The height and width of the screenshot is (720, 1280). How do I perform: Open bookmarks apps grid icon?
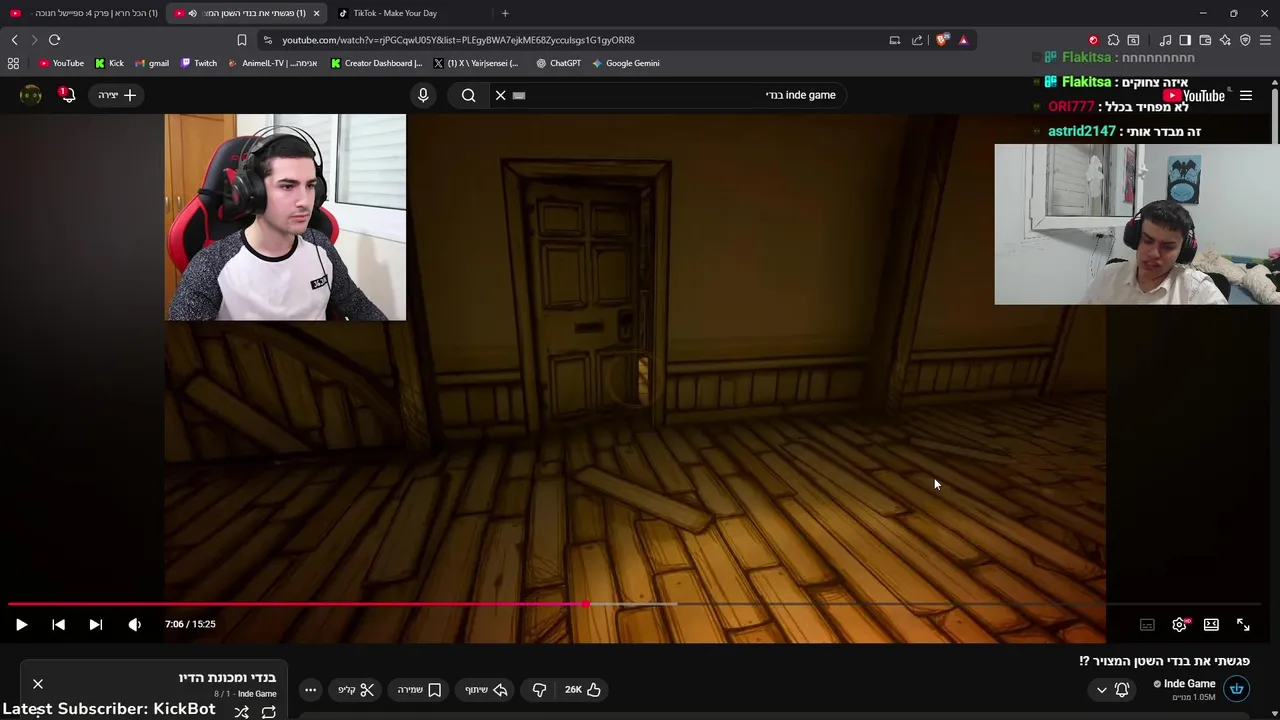[x=13, y=63]
